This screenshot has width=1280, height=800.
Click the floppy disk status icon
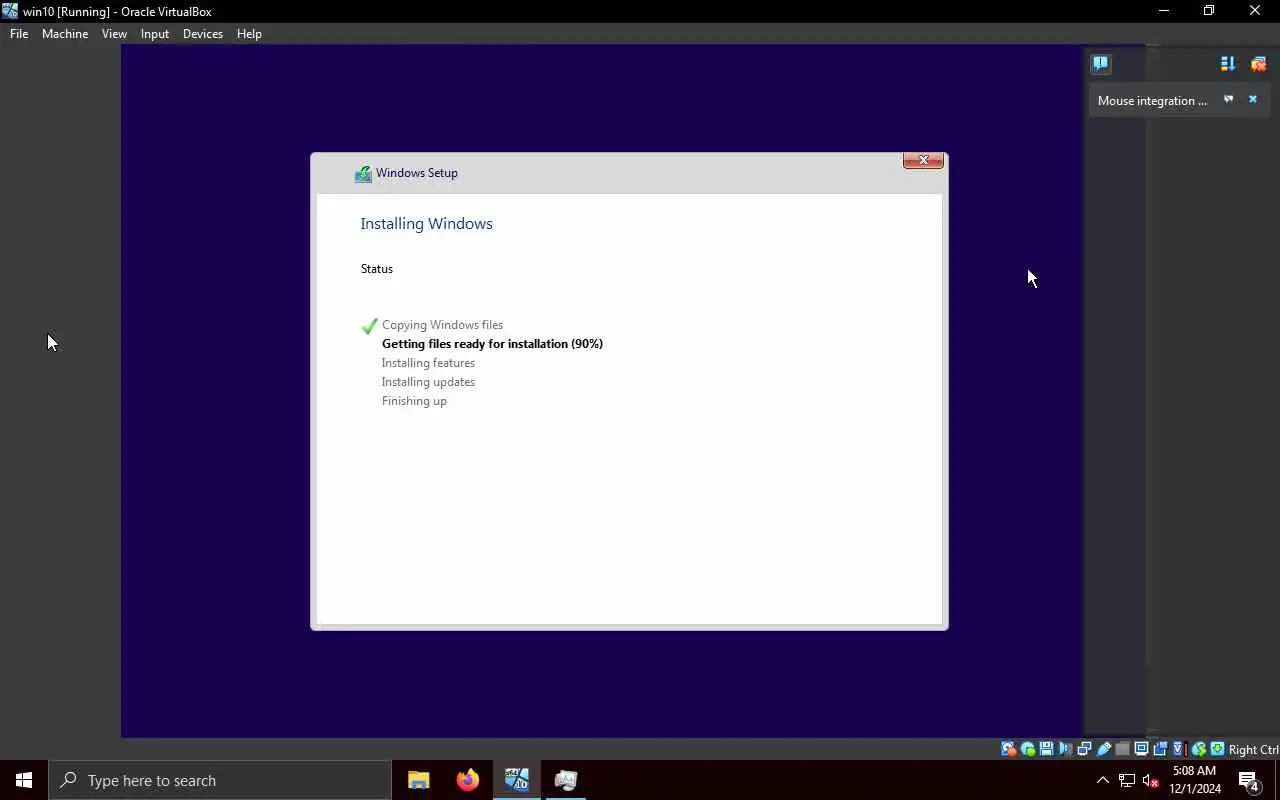pos(1047,749)
